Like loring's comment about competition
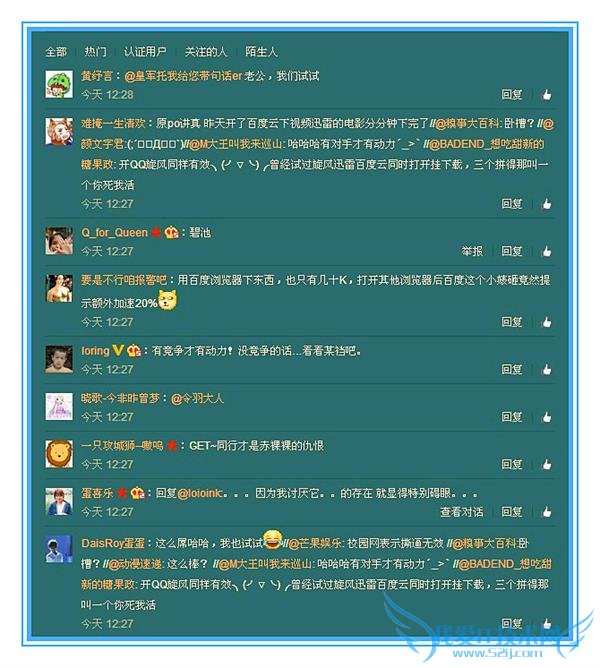 click(546, 369)
